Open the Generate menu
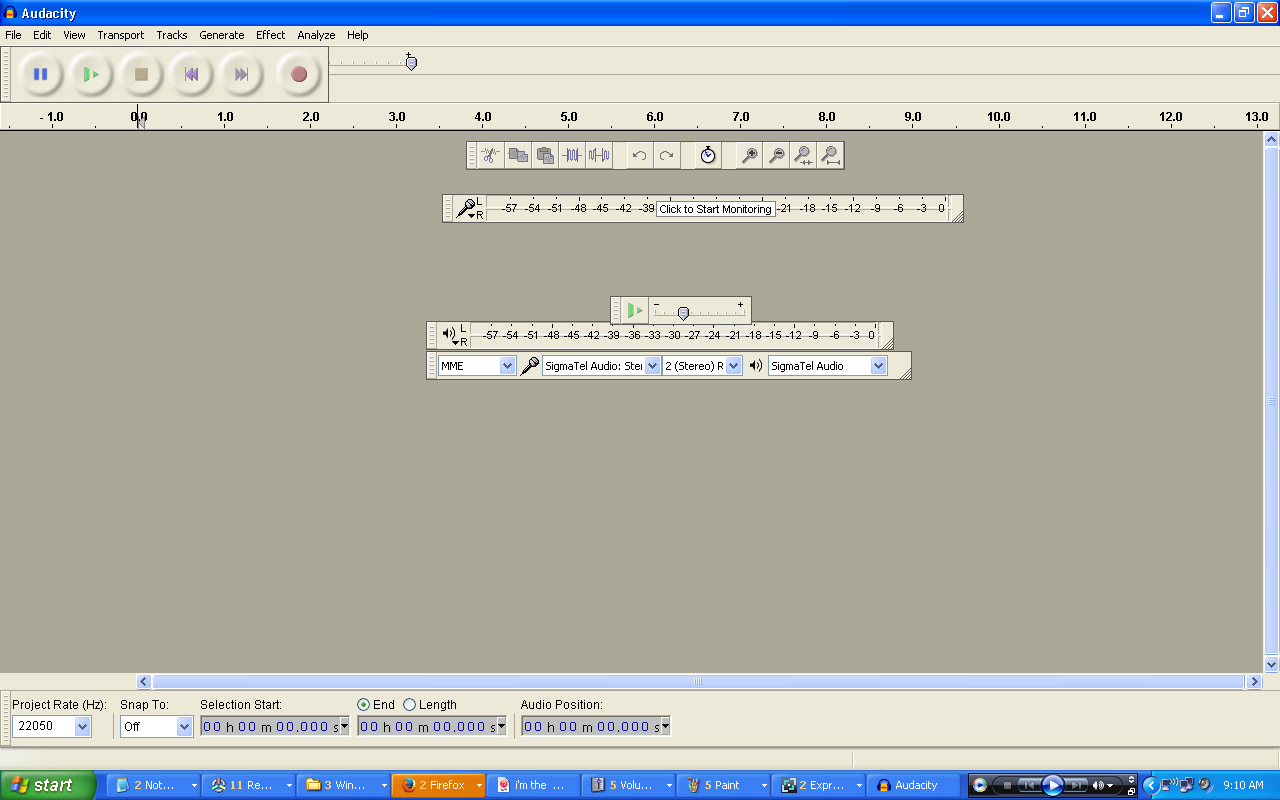Image resolution: width=1280 pixels, height=800 pixels. click(x=221, y=35)
